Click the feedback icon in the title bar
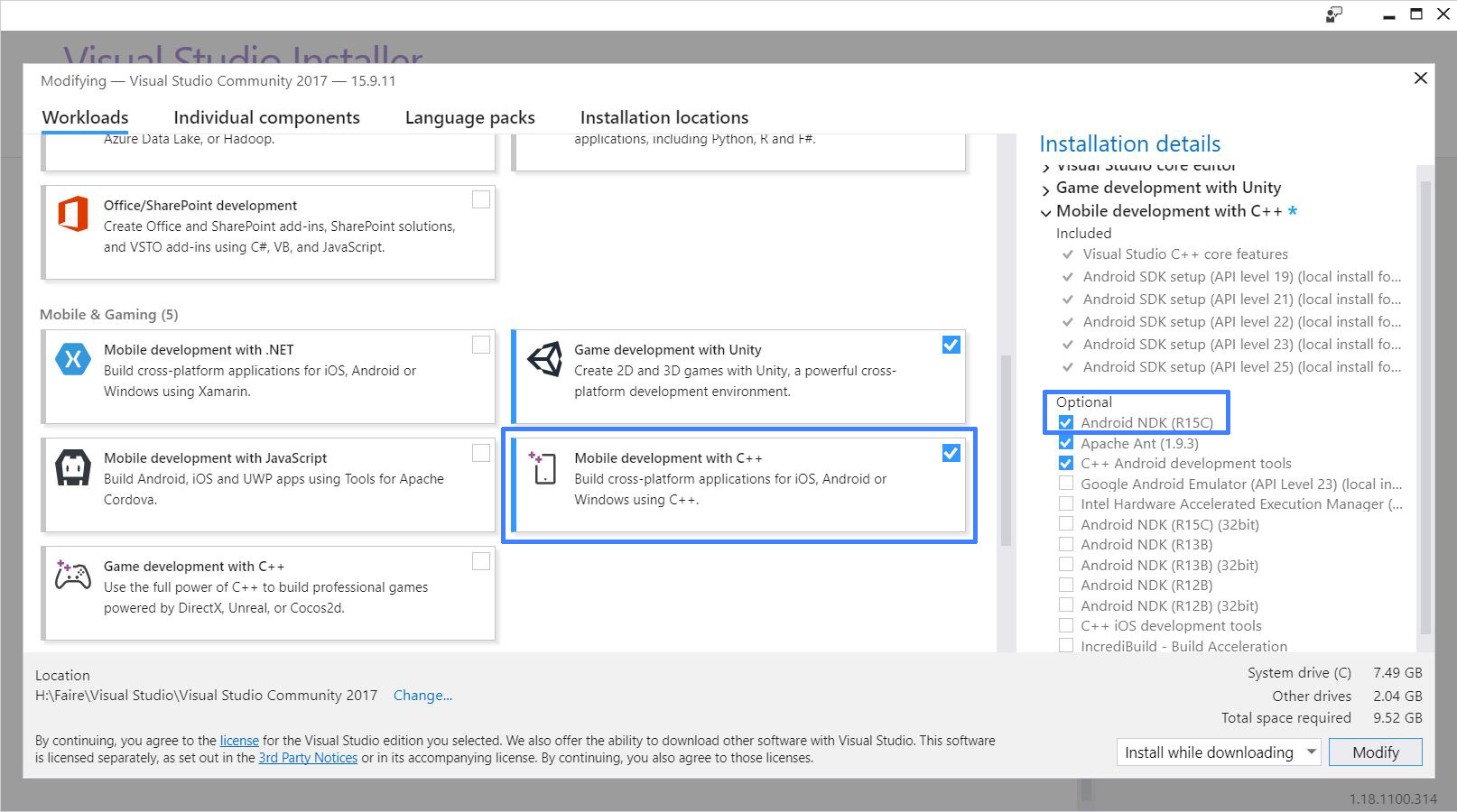The image size is (1457, 812). [1333, 14]
